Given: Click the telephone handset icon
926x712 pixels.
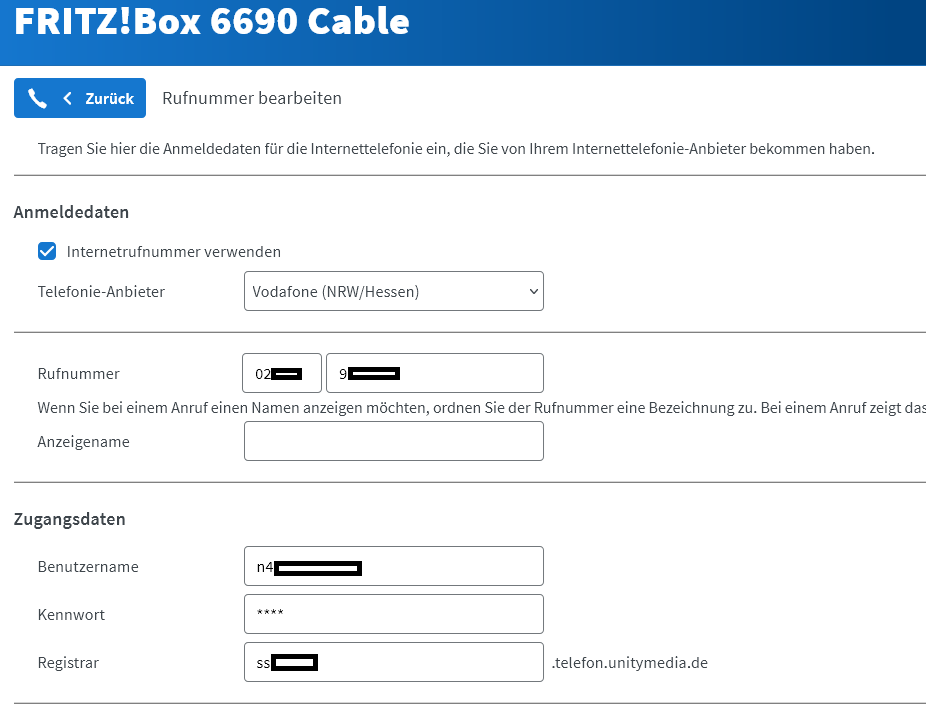Looking at the screenshot, I should click(37, 99).
